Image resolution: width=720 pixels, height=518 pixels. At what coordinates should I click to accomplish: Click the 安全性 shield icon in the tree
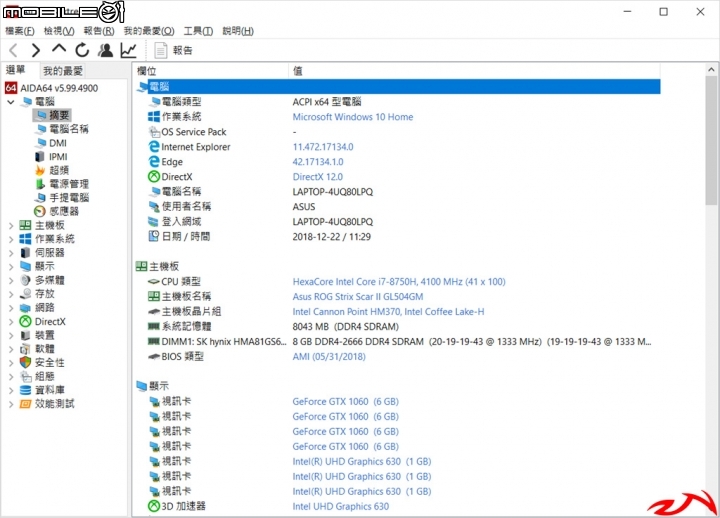point(25,362)
